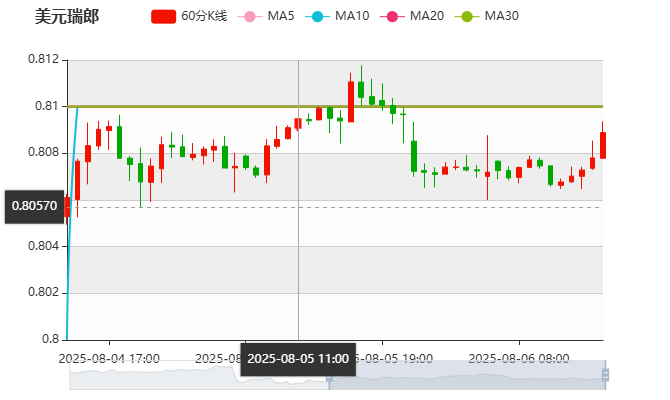Hide the MA5 line via legend
The width and height of the screenshot is (670, 400).
click(x=281, y=16)
